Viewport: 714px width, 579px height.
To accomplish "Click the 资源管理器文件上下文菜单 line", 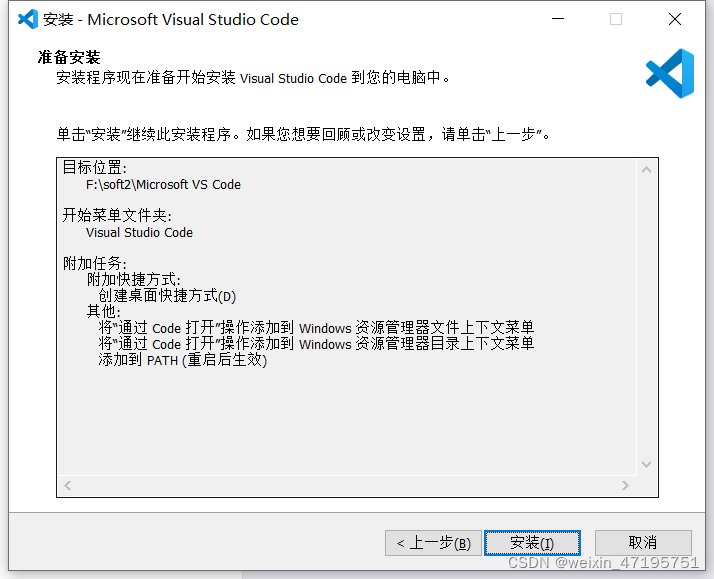I will pyautogui.click(x=316, y=328).
